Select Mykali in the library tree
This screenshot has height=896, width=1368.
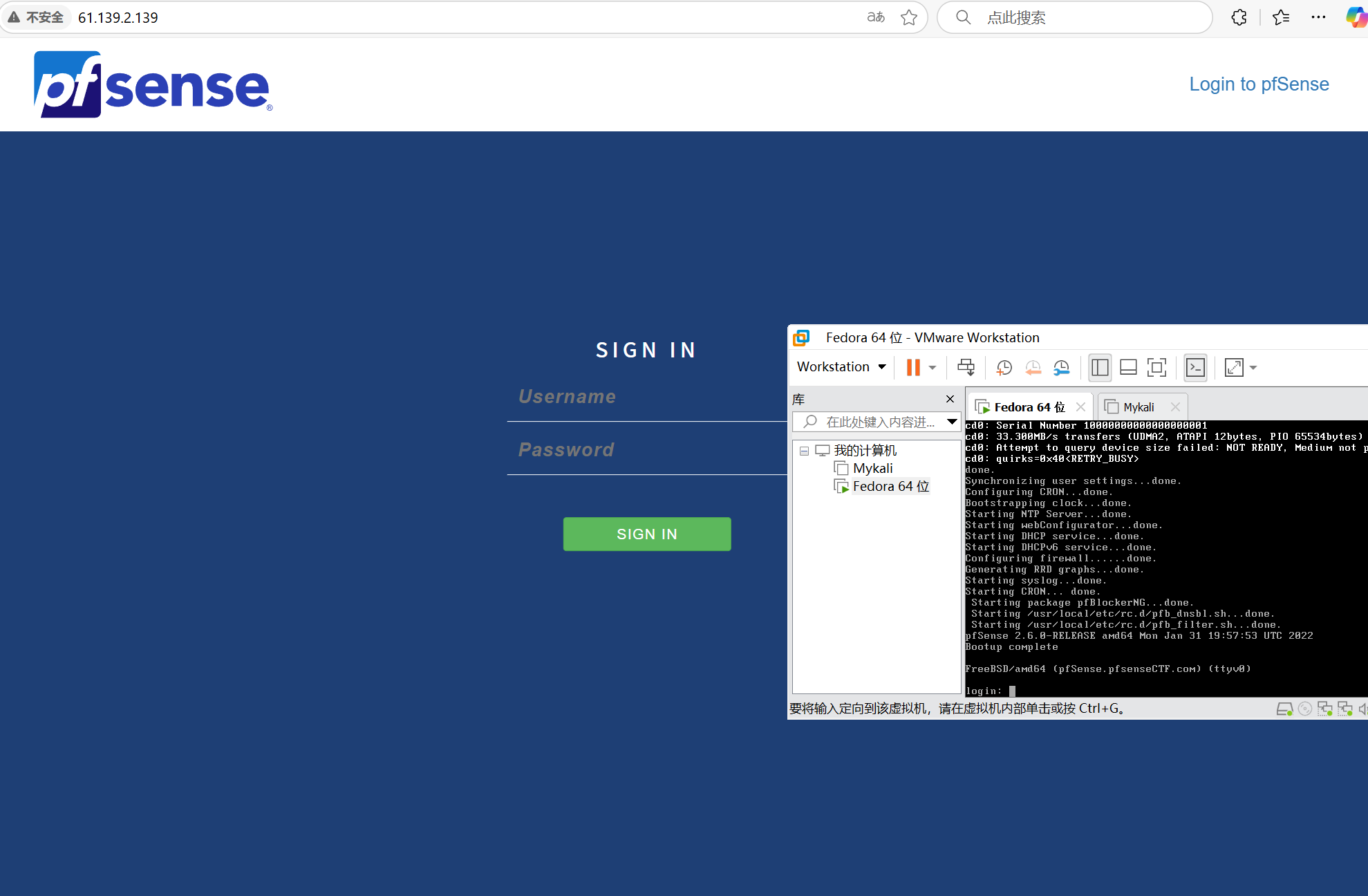[x=872, y=469]
